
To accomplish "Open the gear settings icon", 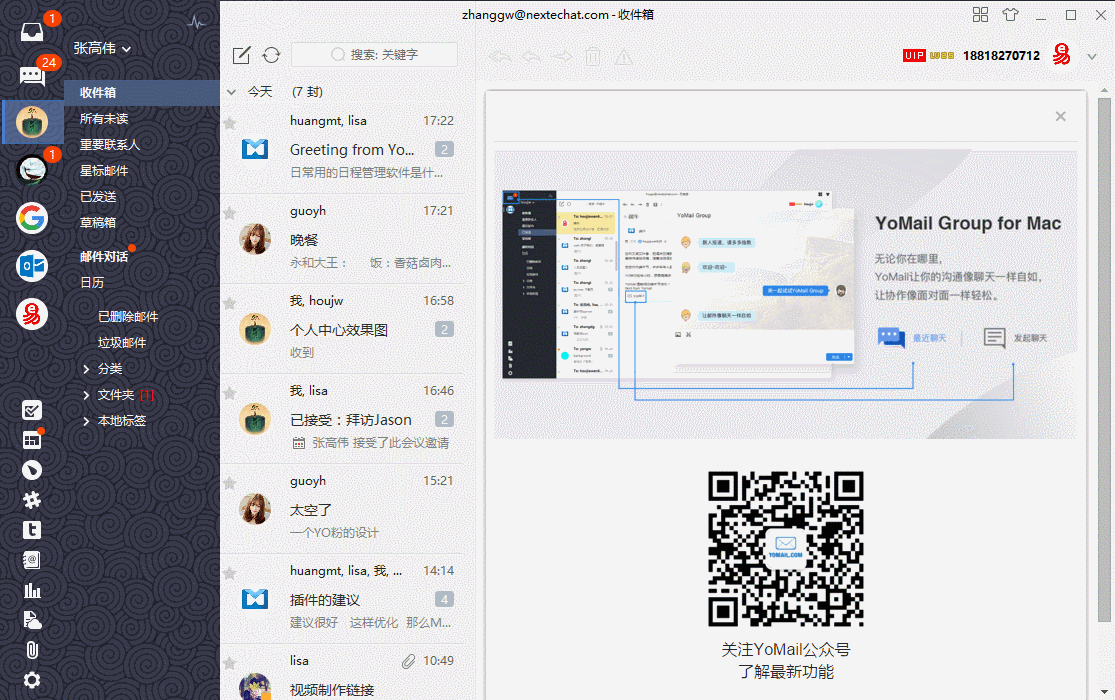I will pos(32,680).
